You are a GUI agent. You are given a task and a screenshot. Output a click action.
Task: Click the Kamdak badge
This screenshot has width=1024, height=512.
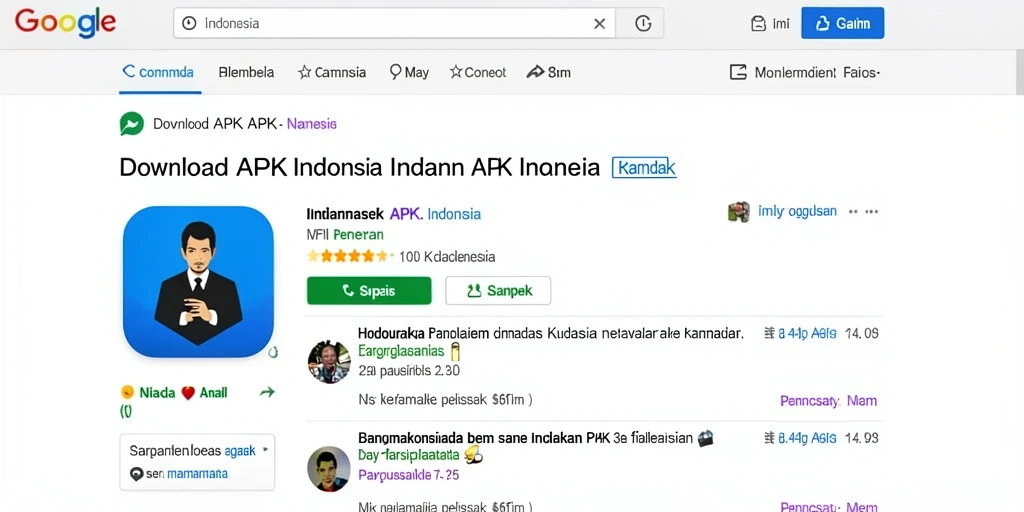coord(643,168)
